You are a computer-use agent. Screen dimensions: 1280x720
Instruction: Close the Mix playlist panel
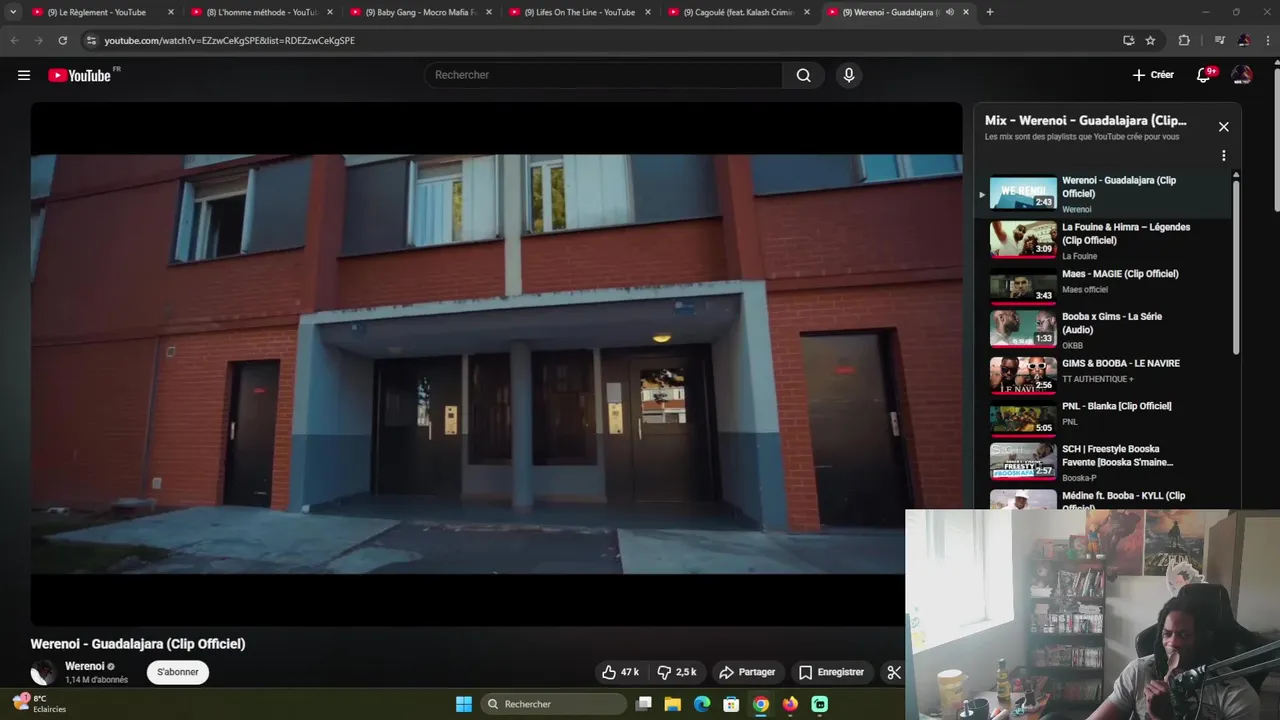click(1223, 127)
